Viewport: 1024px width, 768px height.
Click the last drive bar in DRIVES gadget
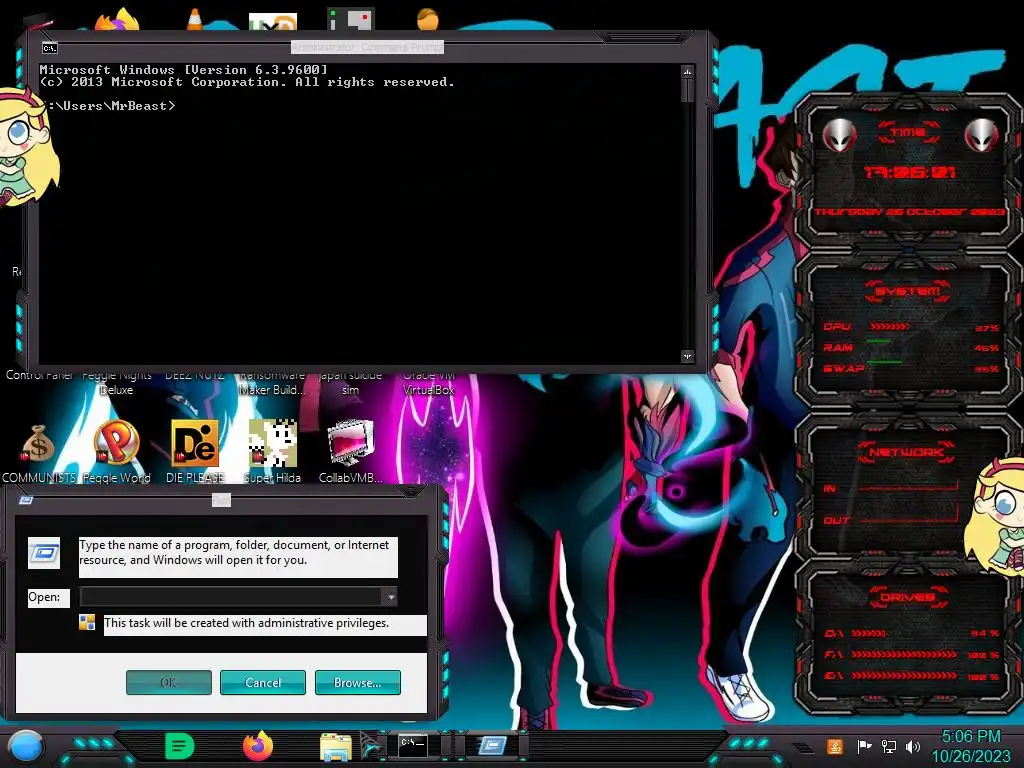(904, 676)
